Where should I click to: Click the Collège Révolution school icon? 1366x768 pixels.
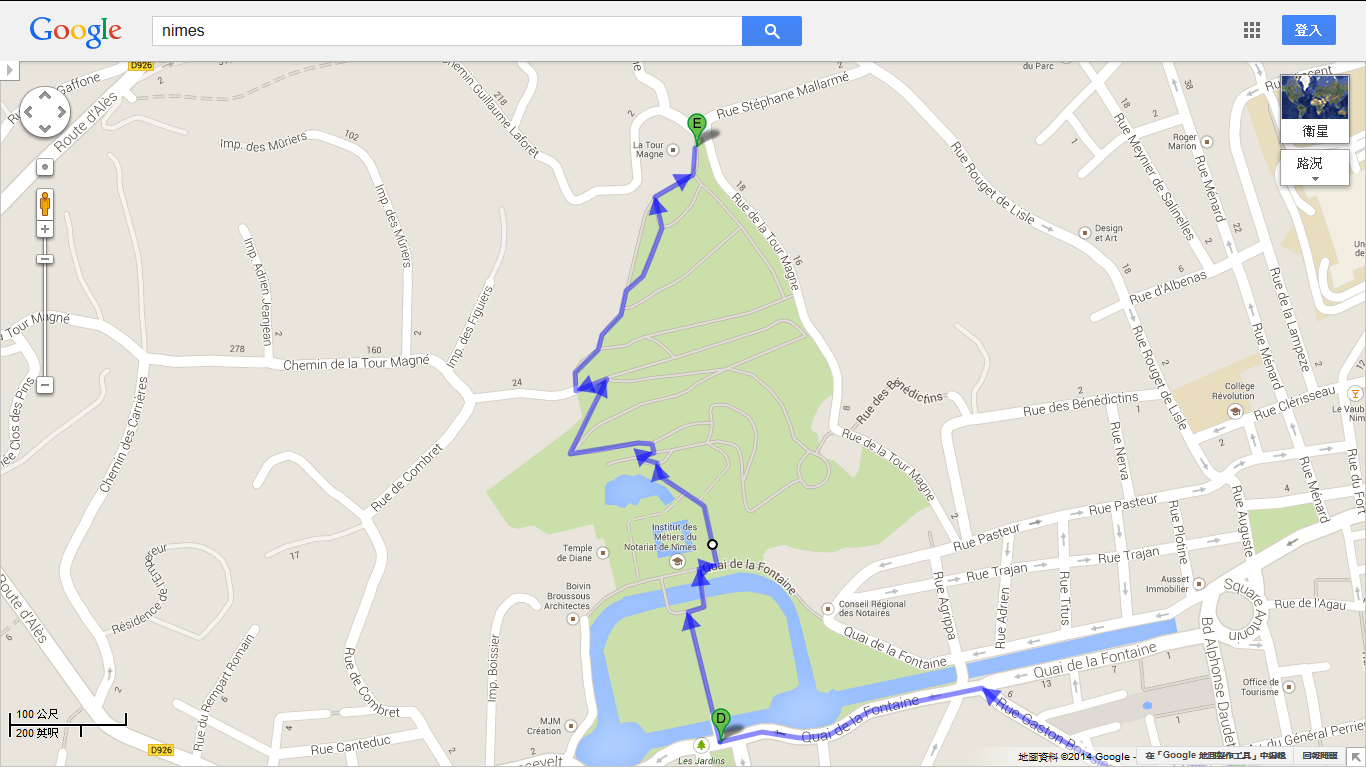pos(1235,410)
